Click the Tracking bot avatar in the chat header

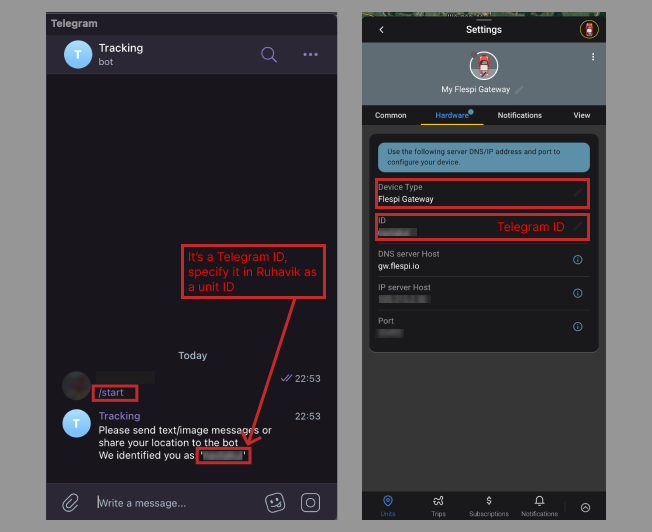point(78,54)
